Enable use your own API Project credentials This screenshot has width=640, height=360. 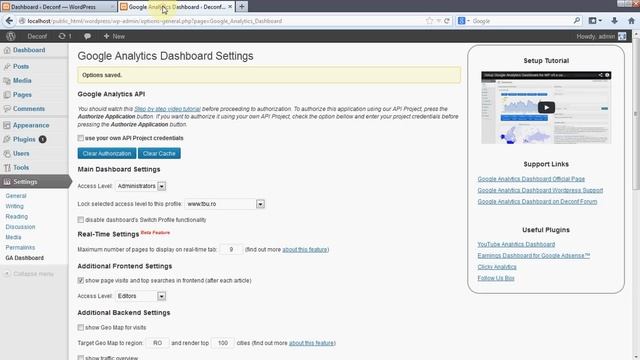pos(80,138)
